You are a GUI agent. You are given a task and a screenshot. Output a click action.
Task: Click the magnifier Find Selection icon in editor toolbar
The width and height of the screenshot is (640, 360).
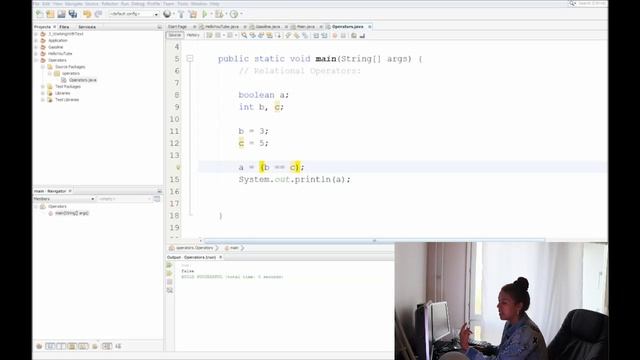click(244, 36)
